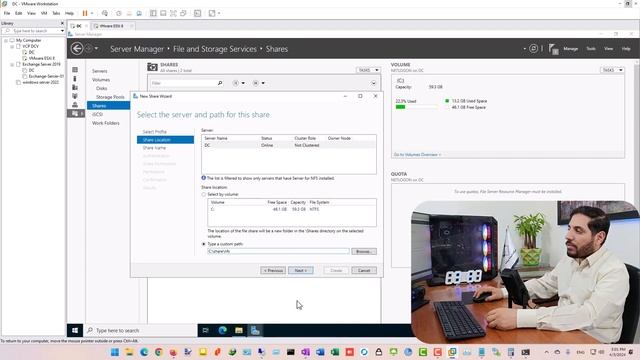Expand the Shares tile collapse chevron

[x=373, y=83]
